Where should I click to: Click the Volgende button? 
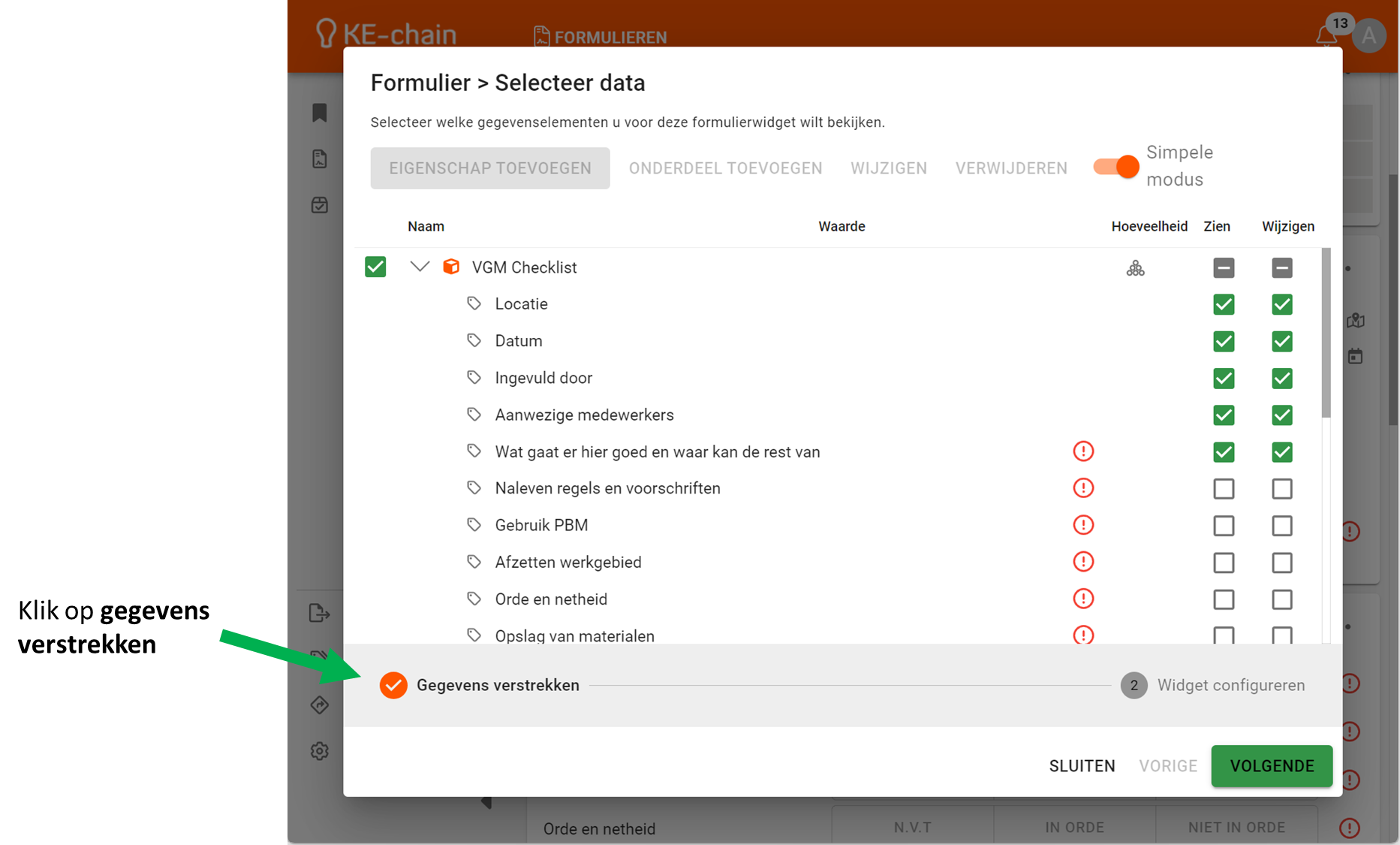click(1272, 766)
